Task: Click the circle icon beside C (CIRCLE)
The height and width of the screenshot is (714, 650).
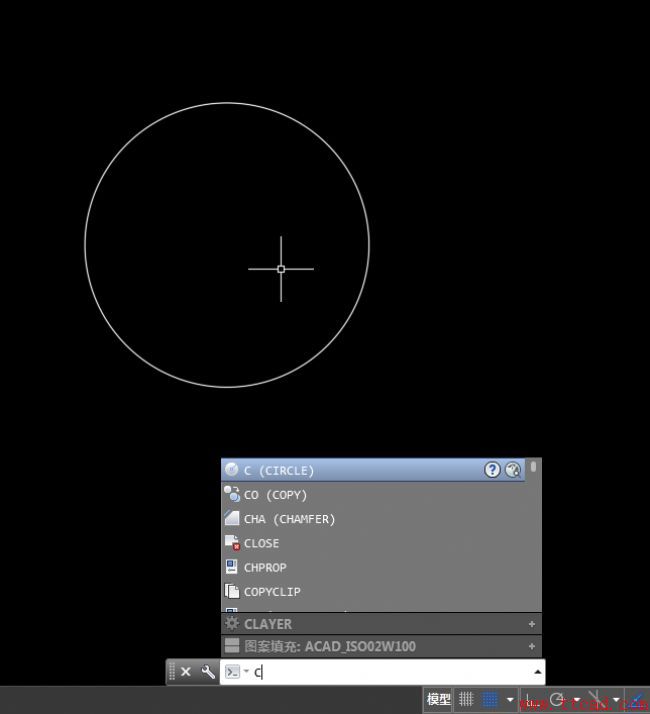Action: coord(231,469)
